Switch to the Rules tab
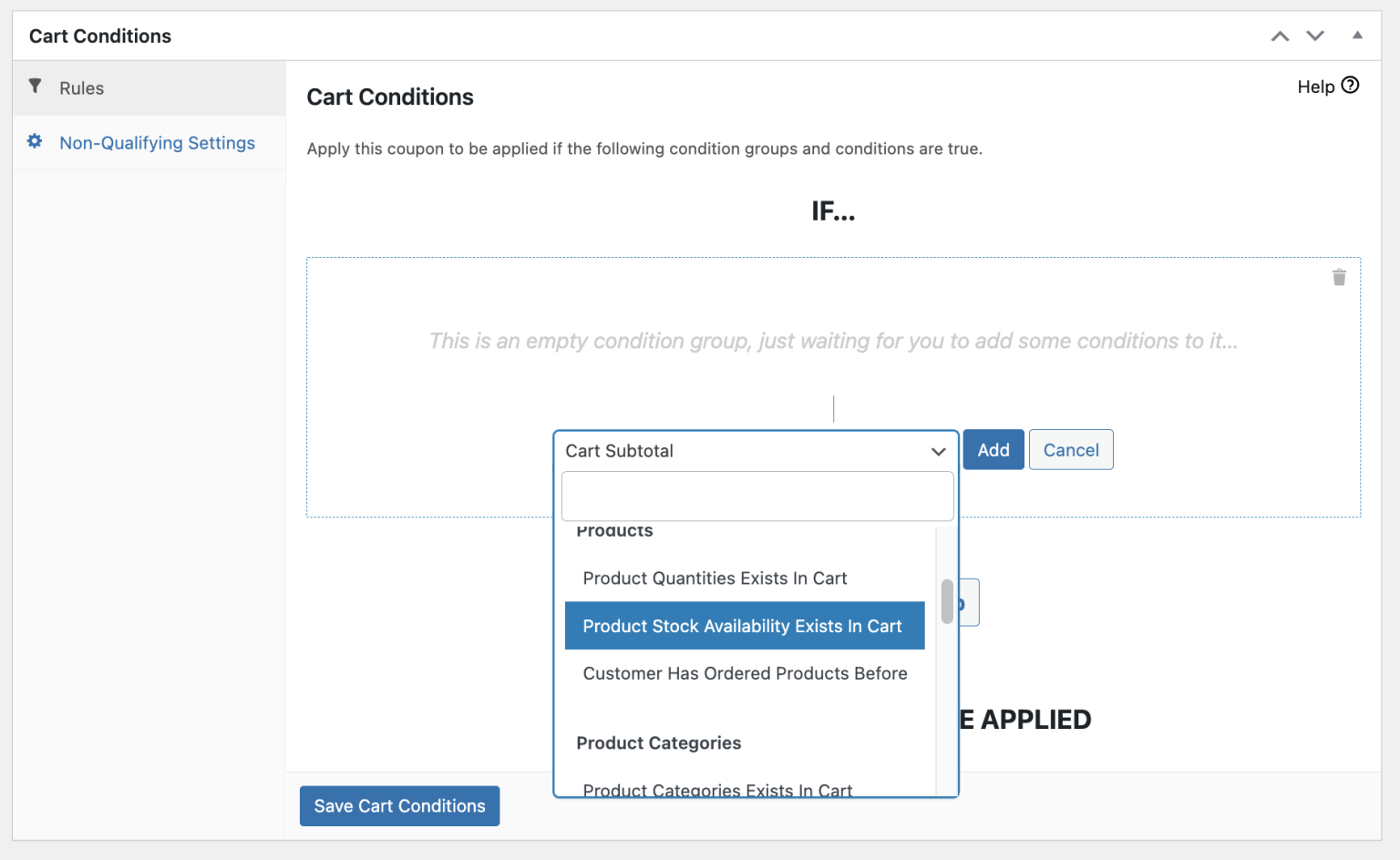Image resolution: width=1400 pixels, height=860 pixels. click(82, 87)
